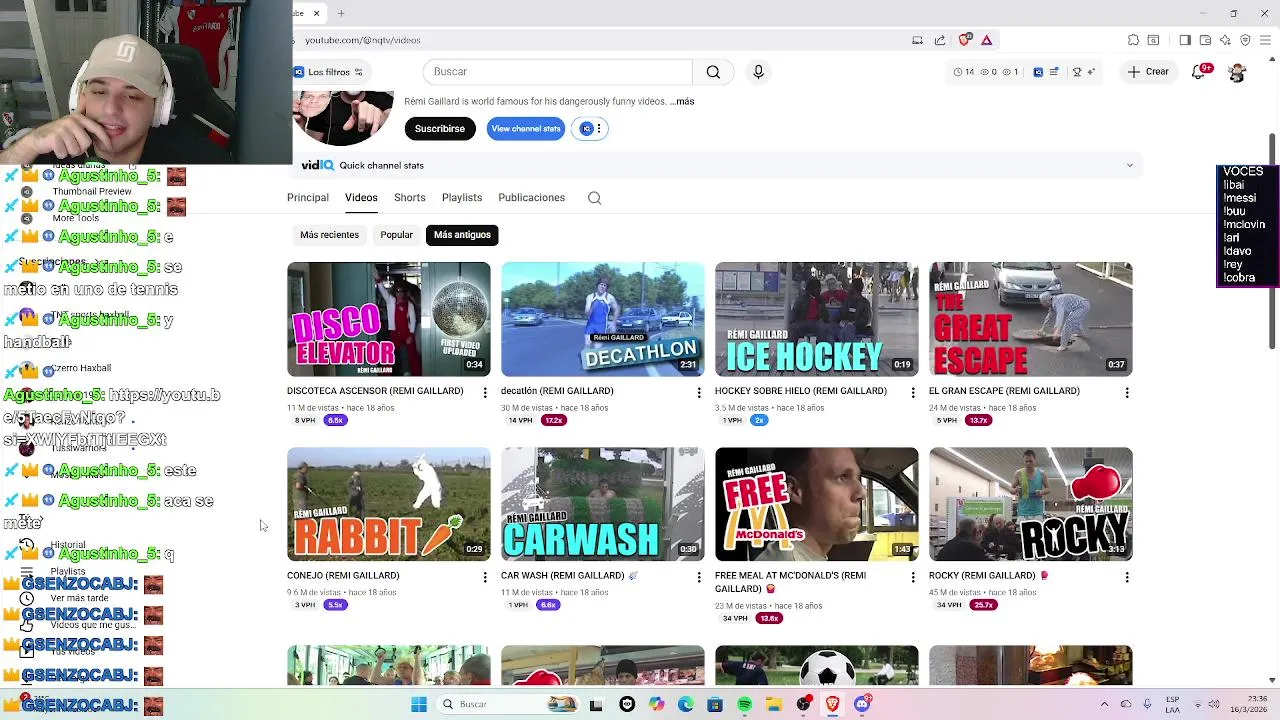Open the DECATHLON video thumbnail
Image resolution: width=1280 pixels, height=720 pixels.
click(x=603, y=320)
